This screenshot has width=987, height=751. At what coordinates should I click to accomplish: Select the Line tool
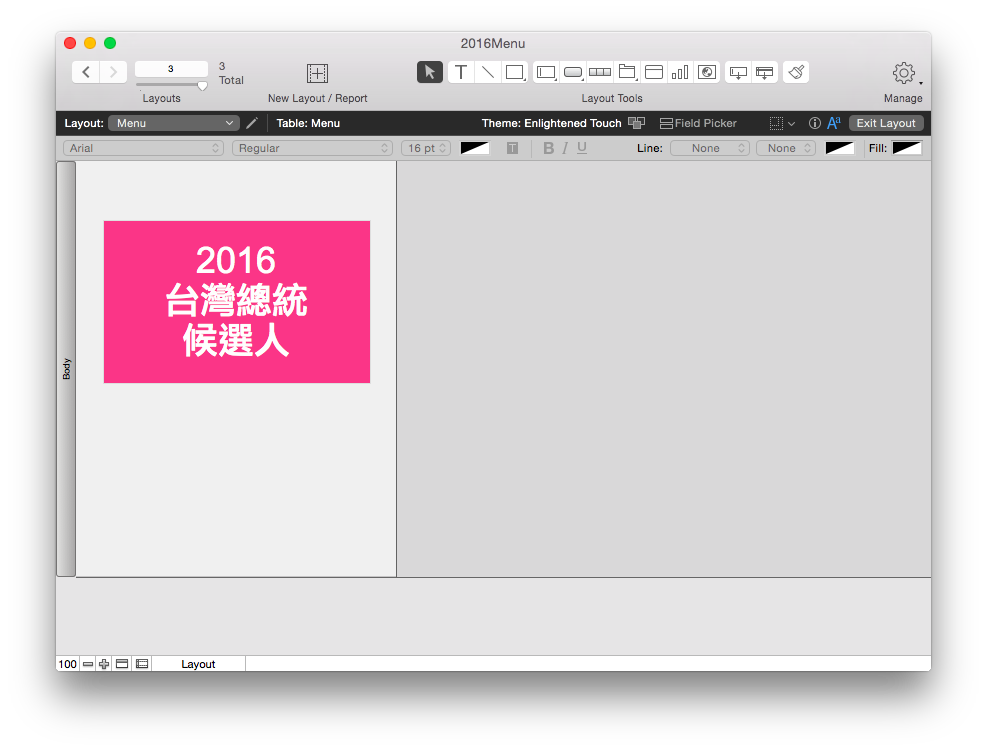click(x=487, y=71)
